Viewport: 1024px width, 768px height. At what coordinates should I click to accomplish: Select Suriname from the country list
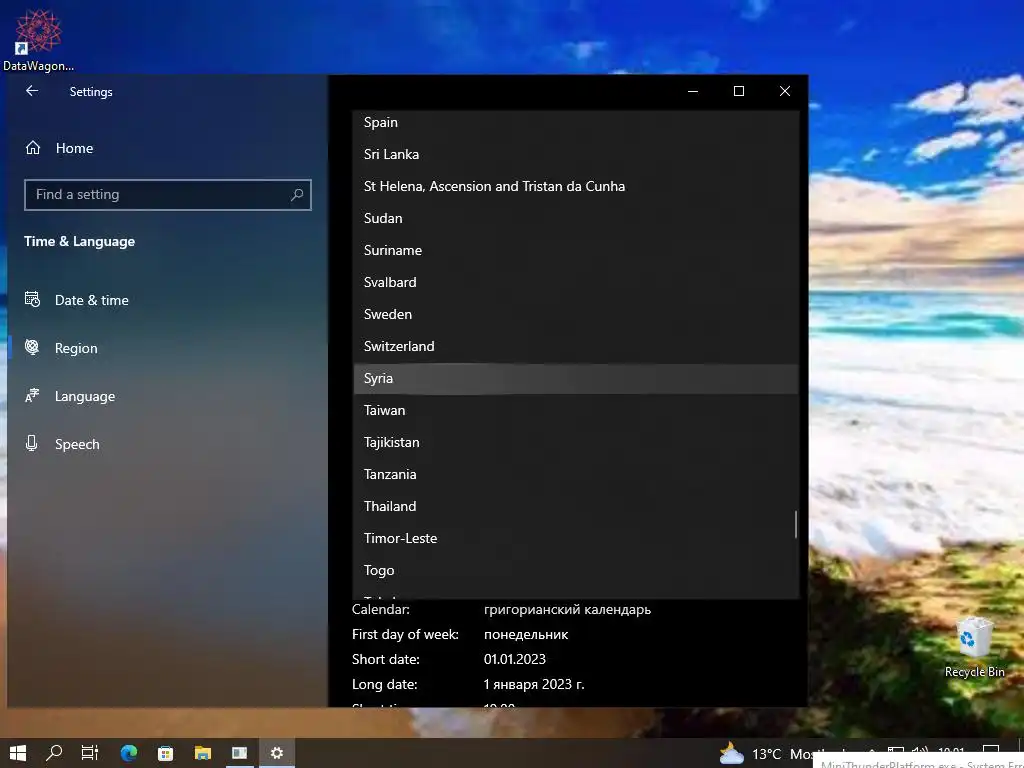(x=575, y=250)
